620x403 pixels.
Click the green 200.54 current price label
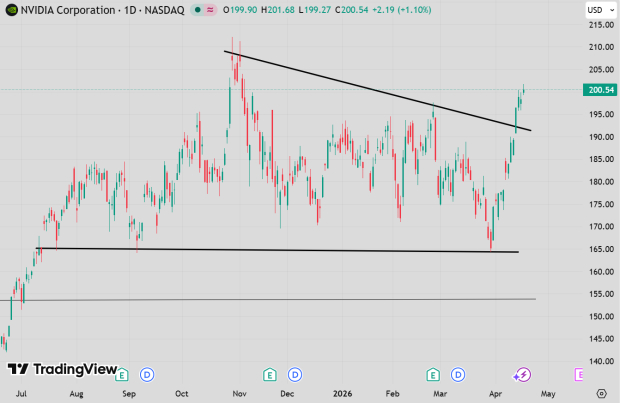coord(600,90)
